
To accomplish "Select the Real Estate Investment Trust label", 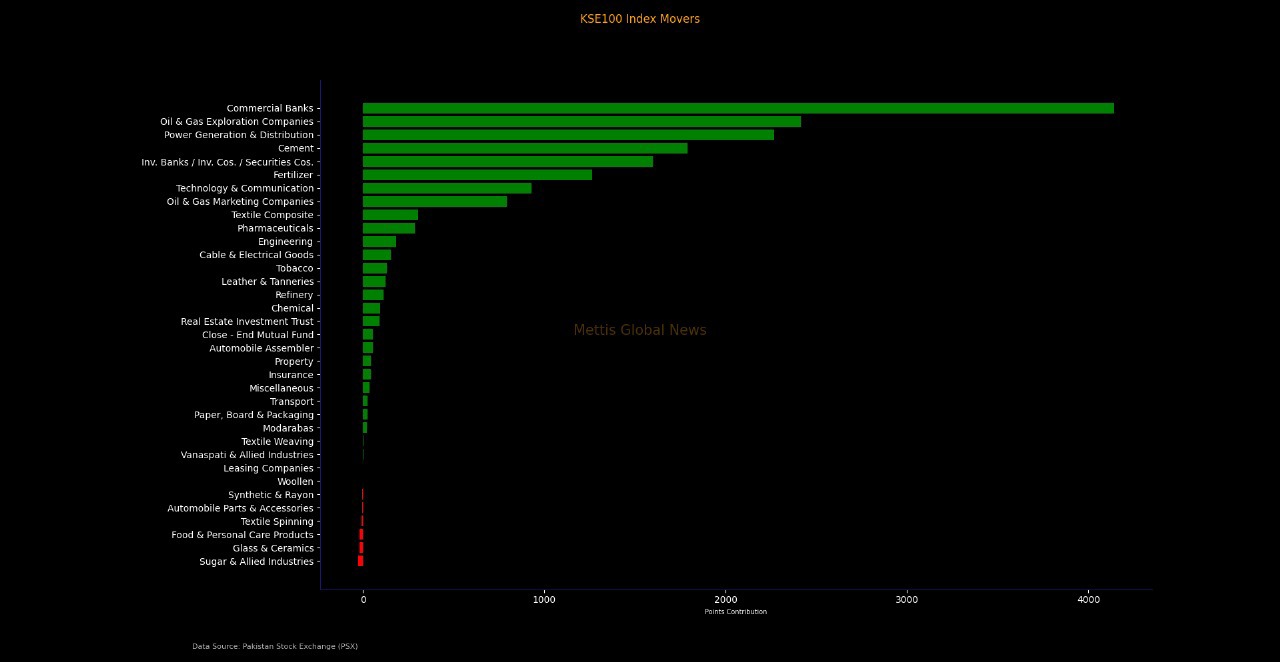I will (x=247, y=321).
